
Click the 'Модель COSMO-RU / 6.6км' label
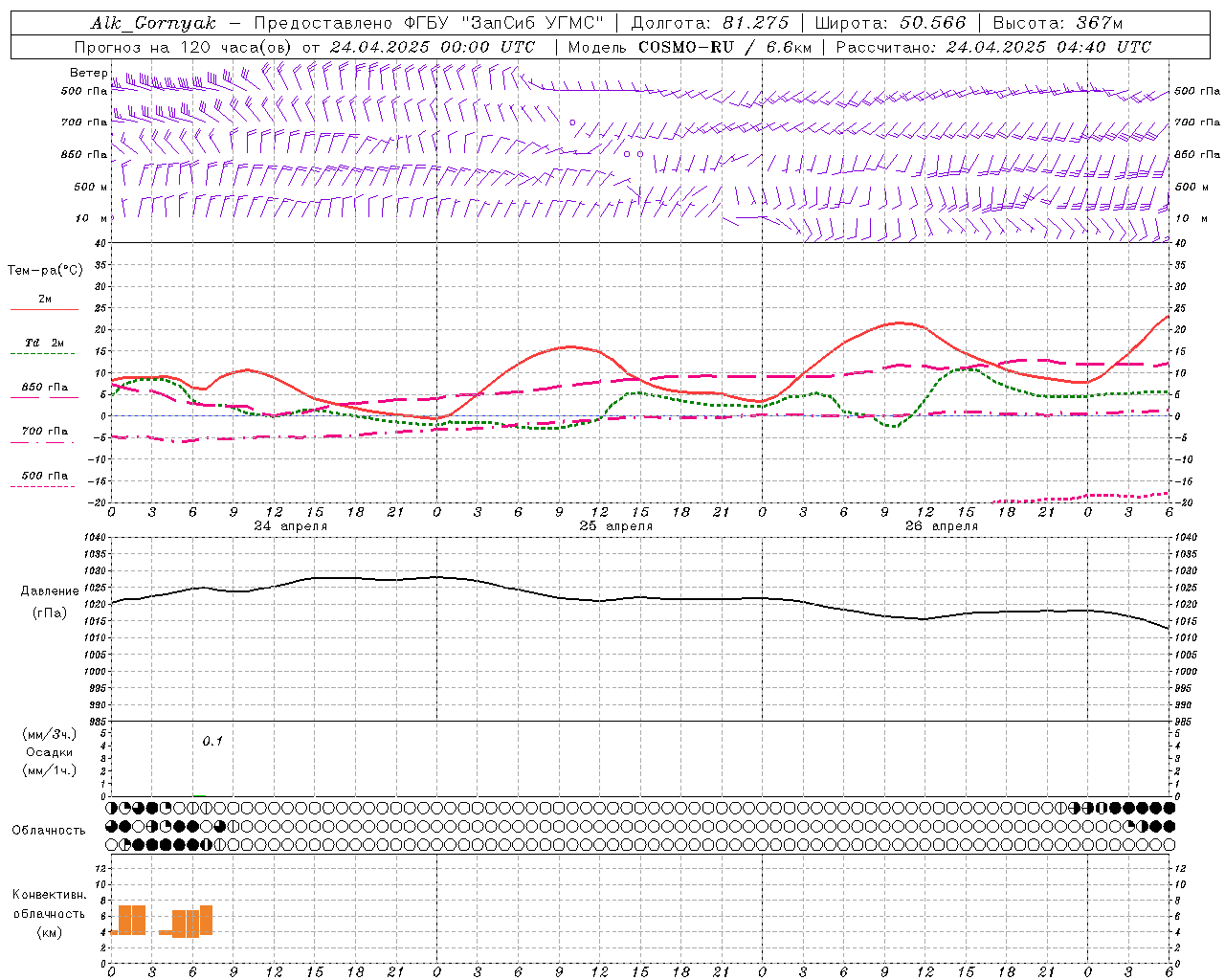(688, 47)
